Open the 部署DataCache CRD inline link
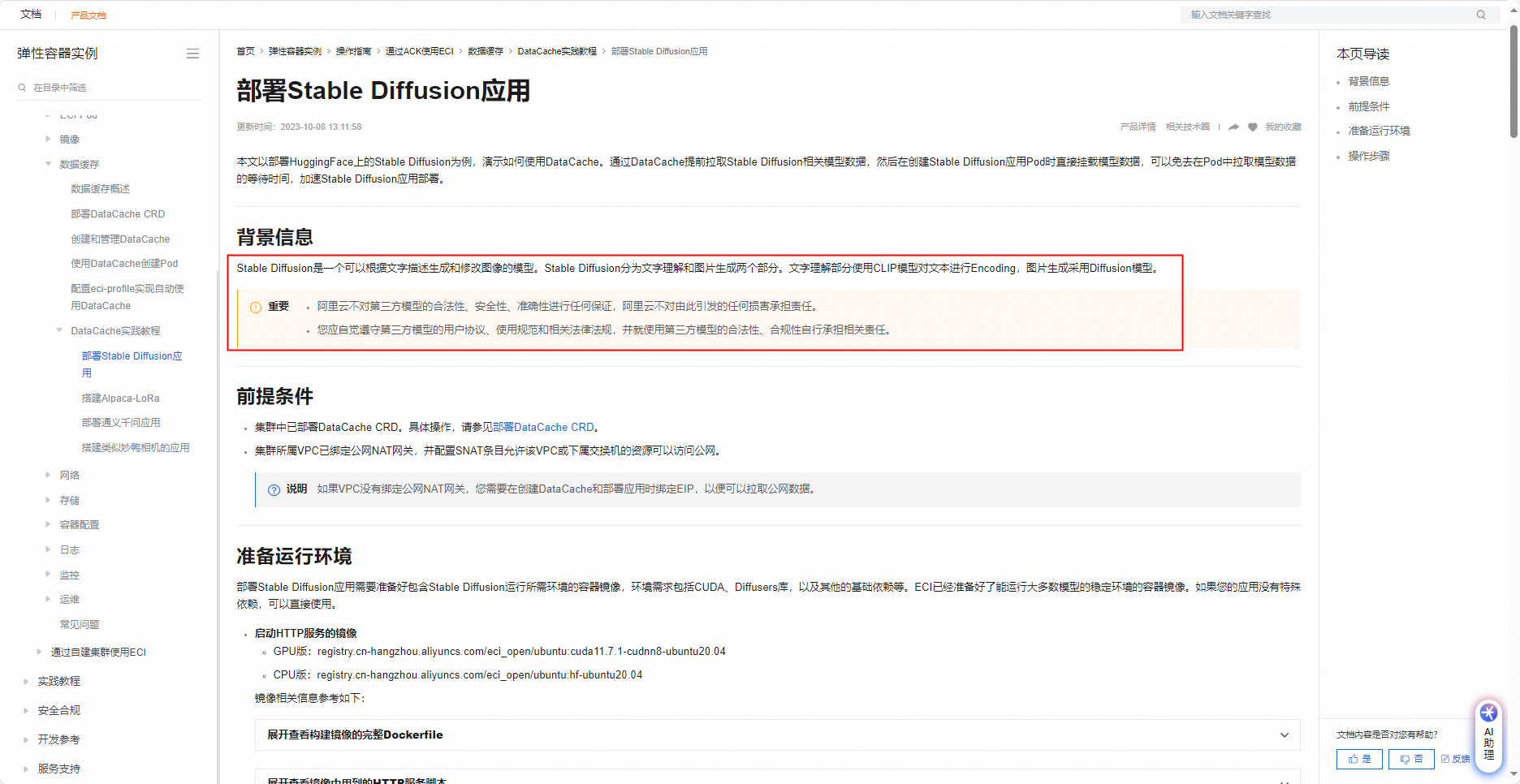 tap(543, 427)
